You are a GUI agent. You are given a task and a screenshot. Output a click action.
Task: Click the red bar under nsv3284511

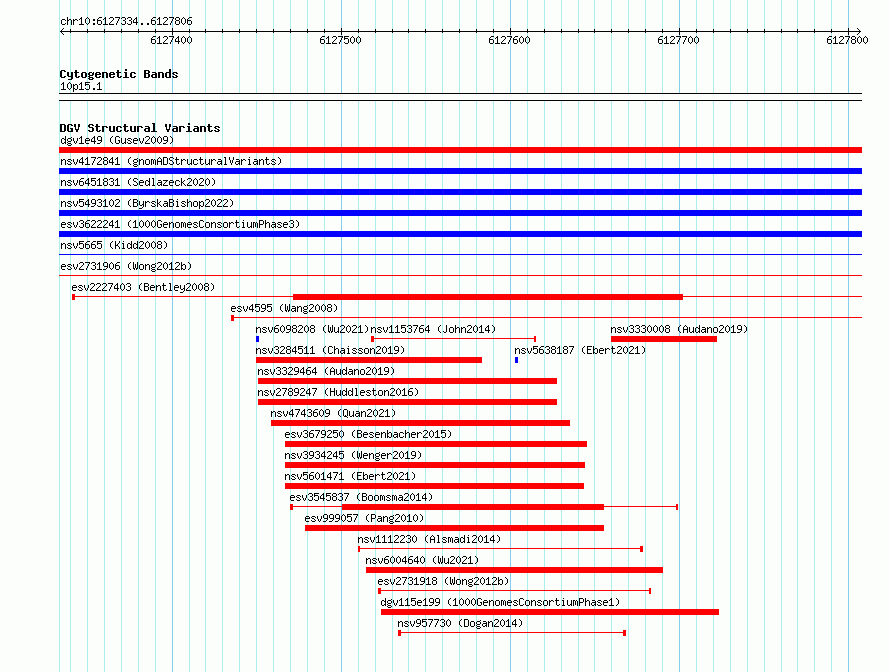point(369,360)
